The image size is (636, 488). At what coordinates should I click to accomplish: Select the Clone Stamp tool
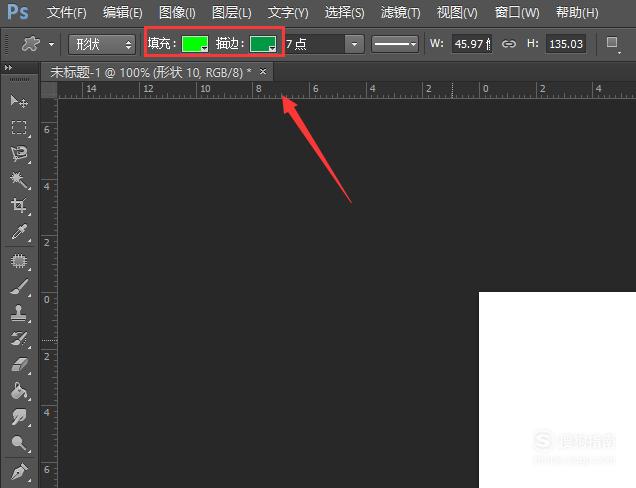(19, 313)
